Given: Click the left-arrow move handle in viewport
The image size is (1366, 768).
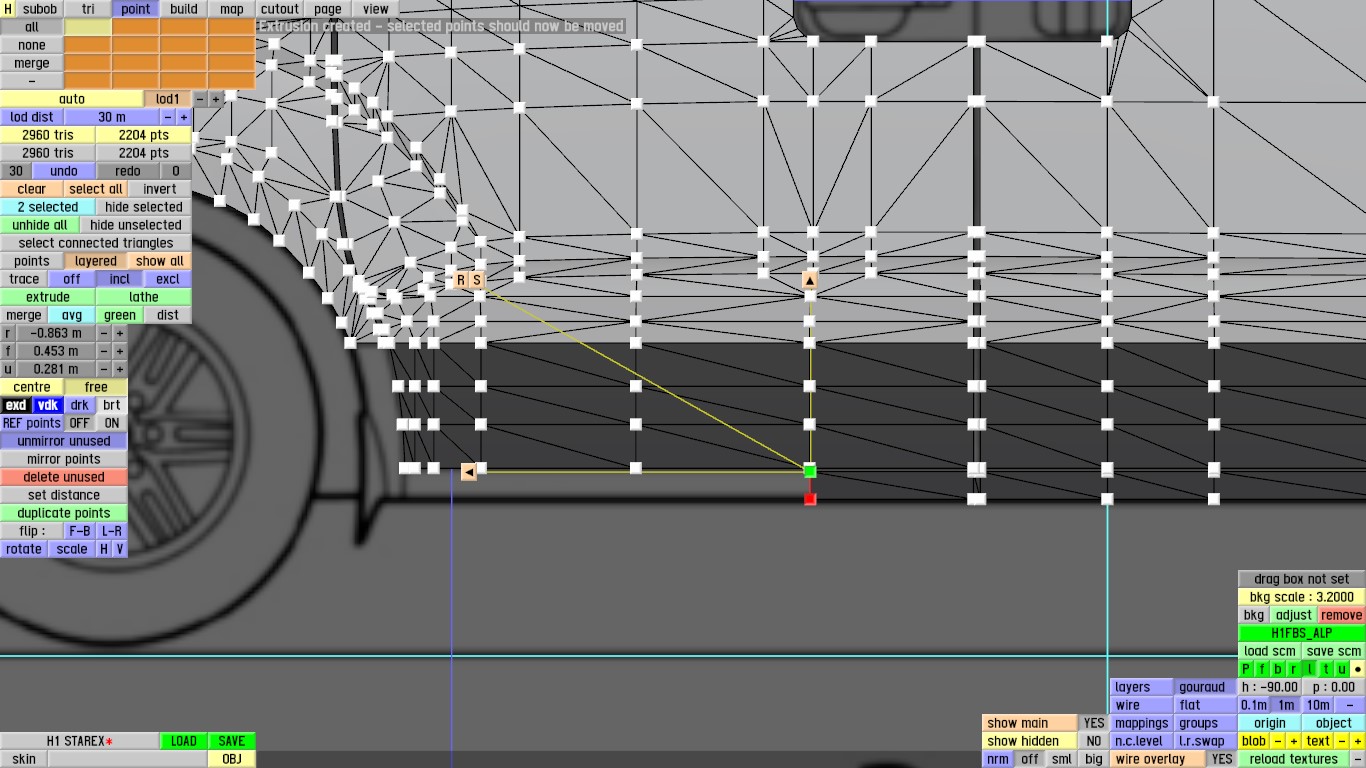Looking at the screenshot, I should pos(468,472).
